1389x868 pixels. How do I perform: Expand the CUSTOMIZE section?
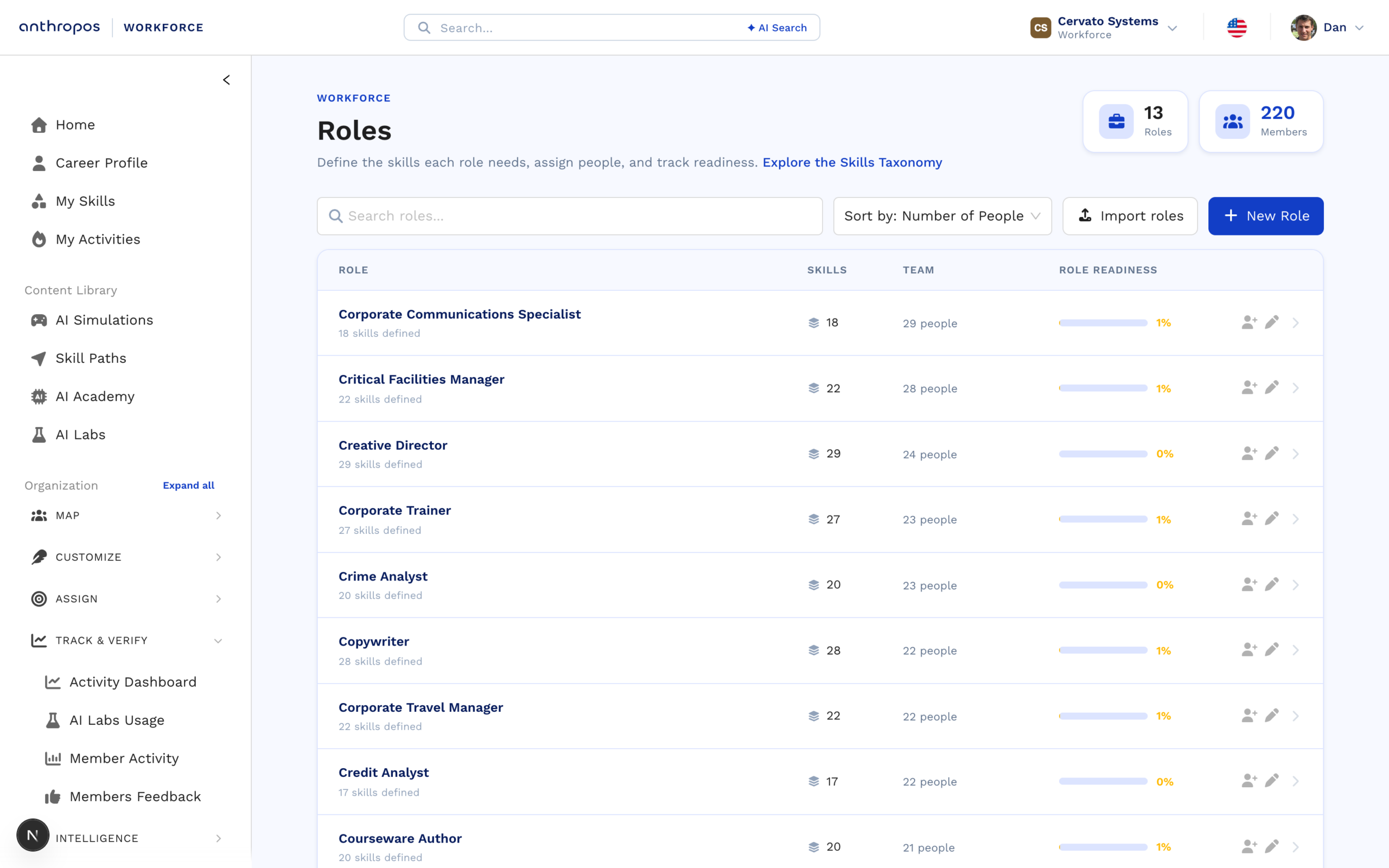click(125, 558)
